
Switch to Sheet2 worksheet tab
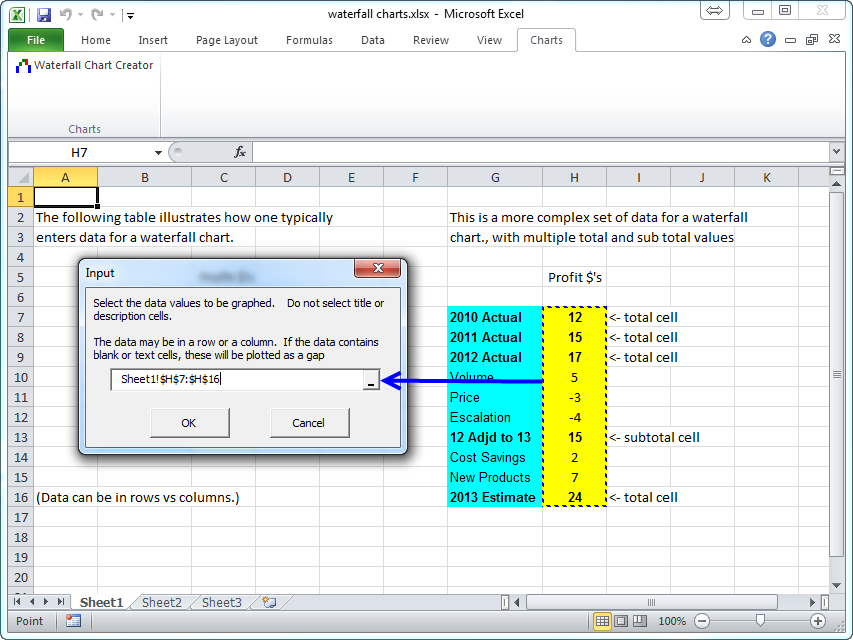161,602
